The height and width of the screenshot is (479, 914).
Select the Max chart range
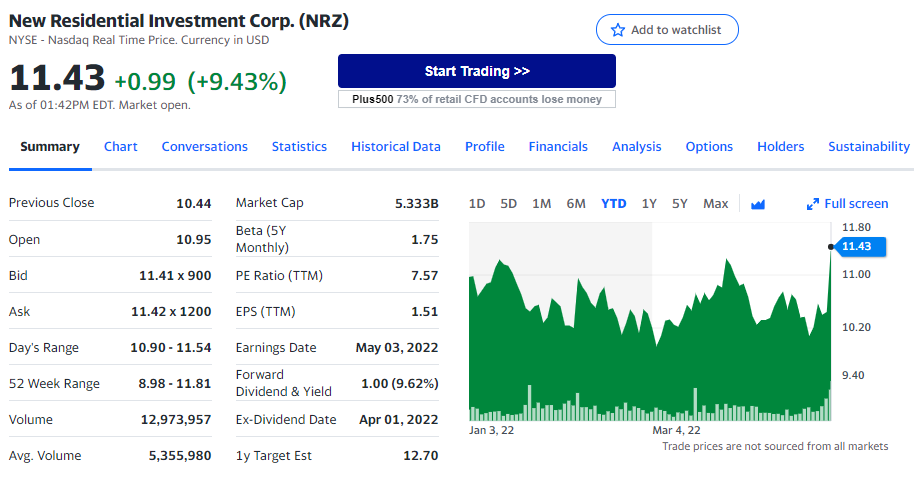pyautogui.click(x=715, y=203)
